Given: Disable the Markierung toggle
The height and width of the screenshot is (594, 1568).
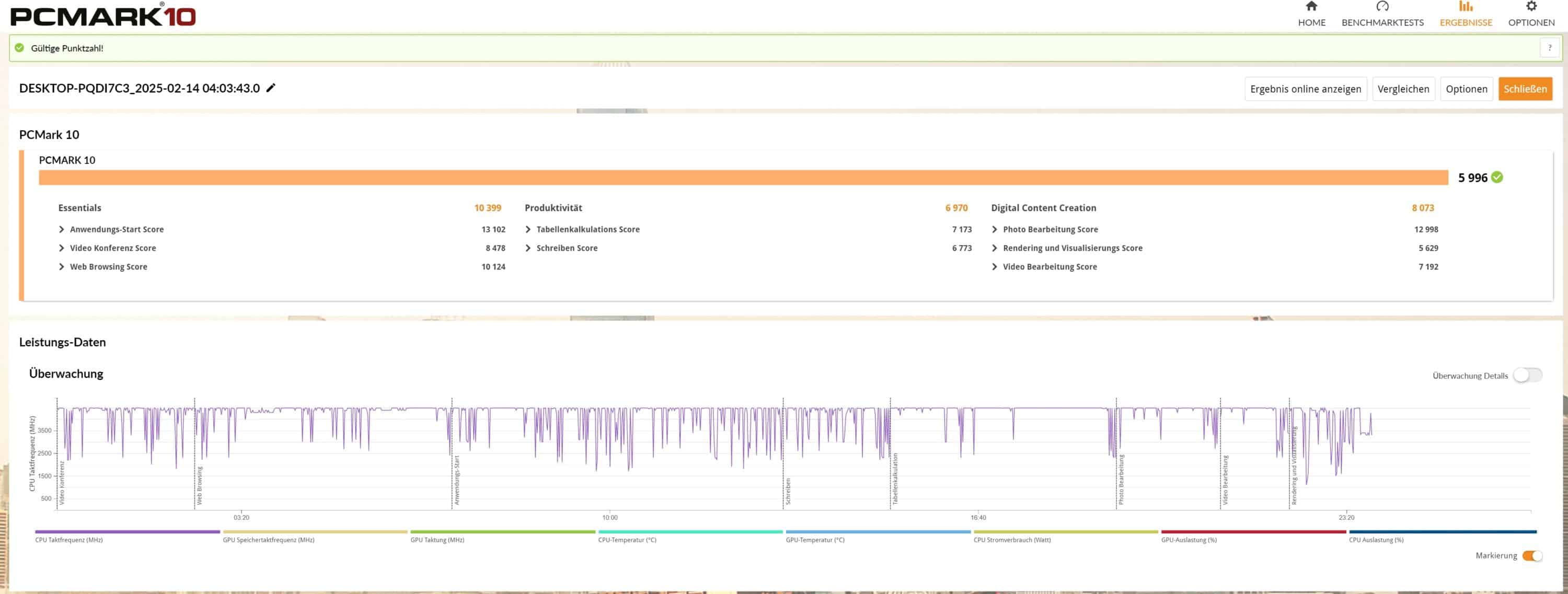Looking at the screenshot, I should coord(1531,555).
